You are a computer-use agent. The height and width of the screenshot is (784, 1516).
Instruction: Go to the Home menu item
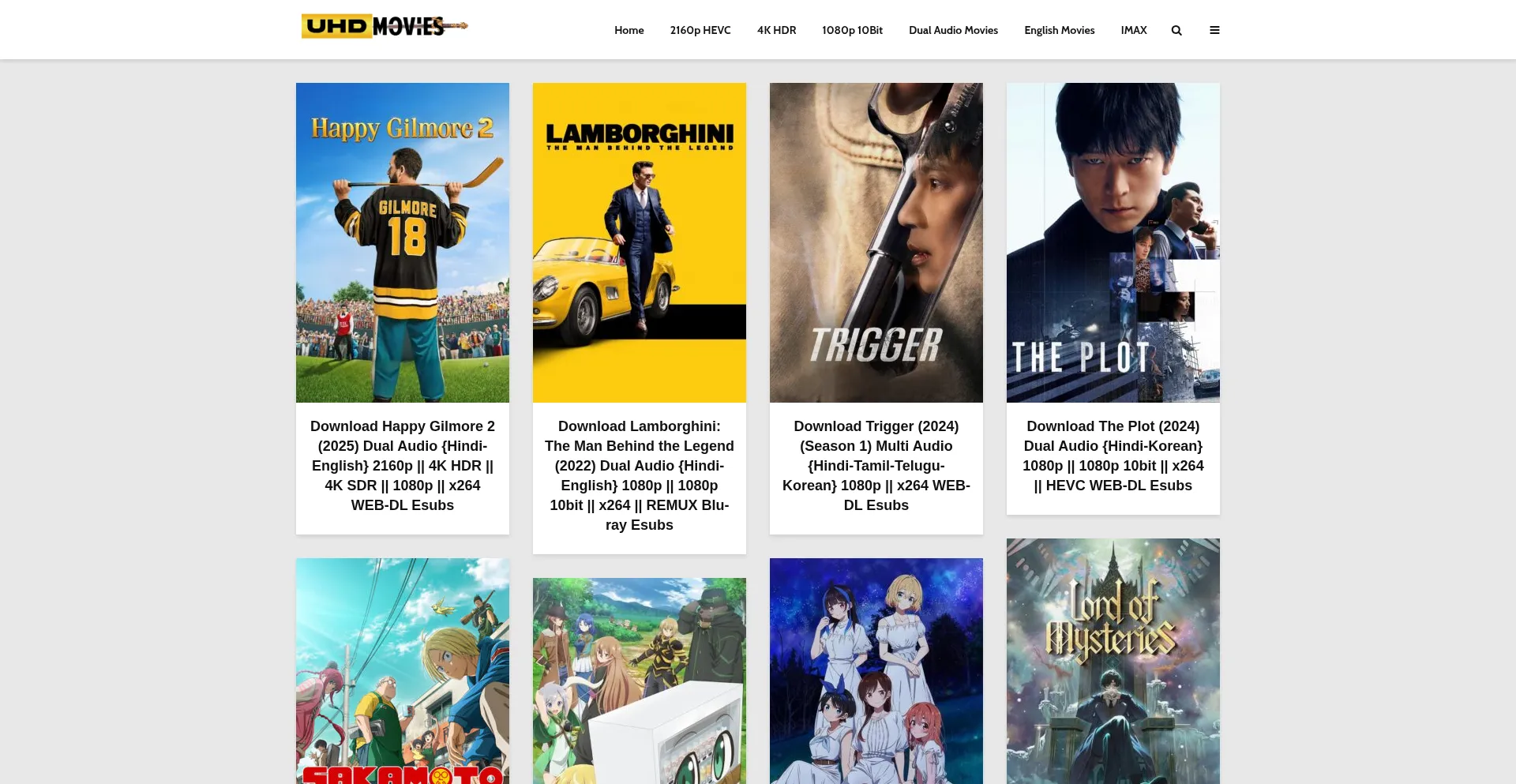tap(629, 30)
